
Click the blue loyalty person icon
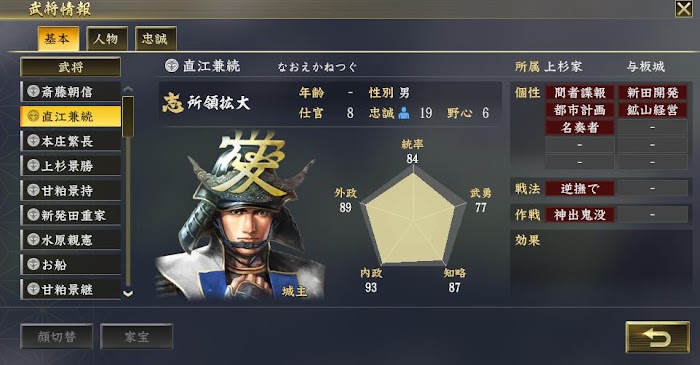click(404, 113)
